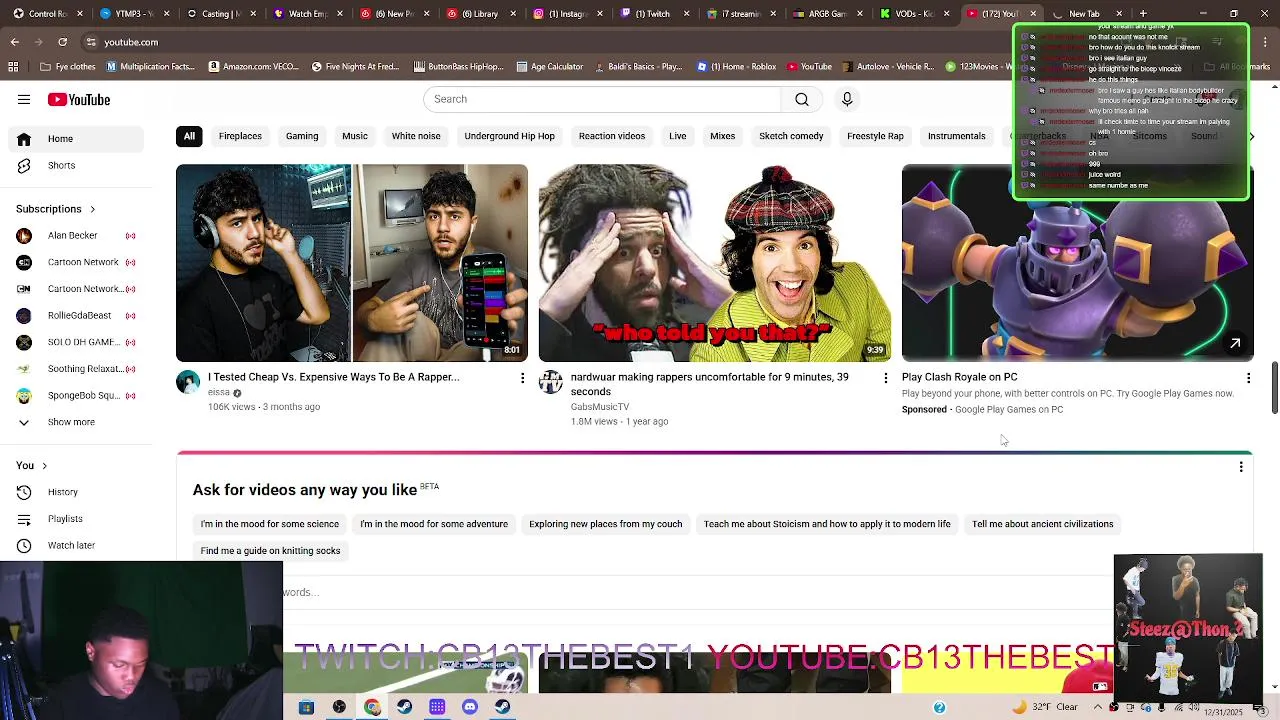Select the Fireplaces filter chip
The width and height of the screenshot is (1280, 720).
click(x=240, y=136)
